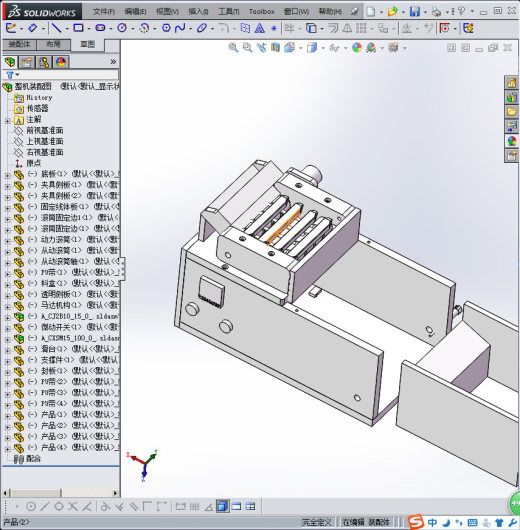Click the feature tree horizontal scrollbar

61,493
